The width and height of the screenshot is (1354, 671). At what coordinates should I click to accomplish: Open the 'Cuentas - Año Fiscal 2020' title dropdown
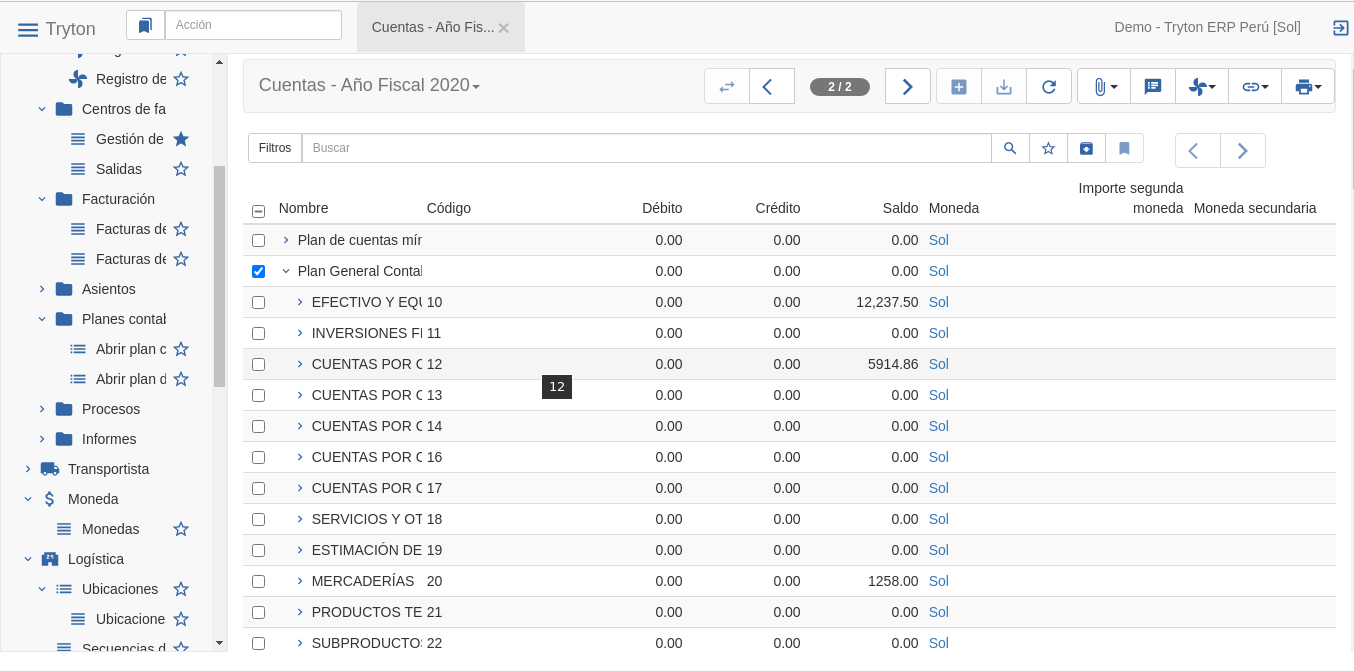tap(369, 86)
